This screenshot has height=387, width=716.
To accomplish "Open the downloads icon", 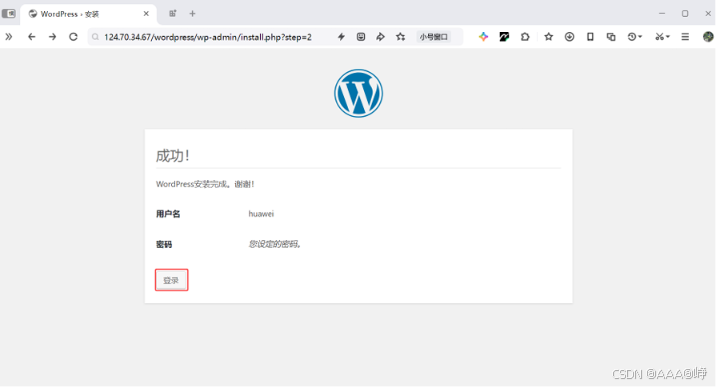I will point(569,37).
